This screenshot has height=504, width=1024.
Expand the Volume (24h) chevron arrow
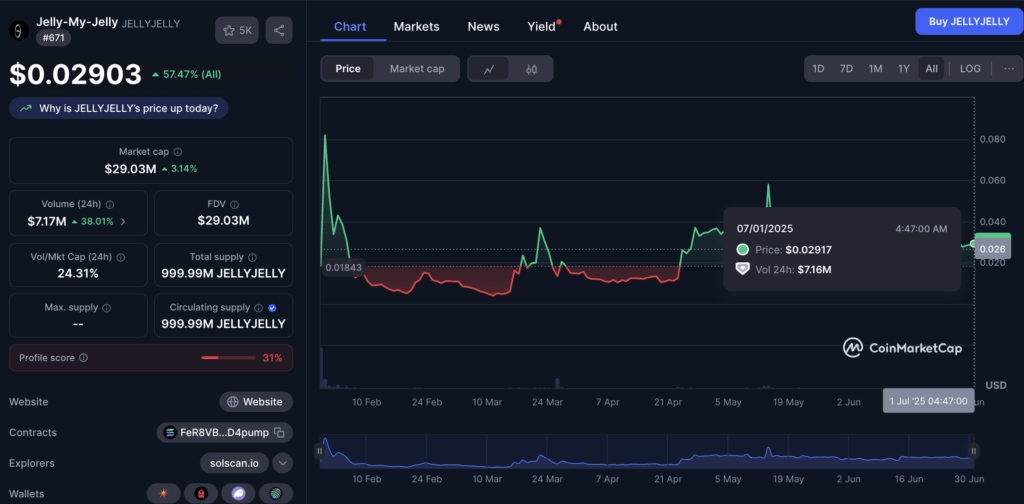point(123,221)
